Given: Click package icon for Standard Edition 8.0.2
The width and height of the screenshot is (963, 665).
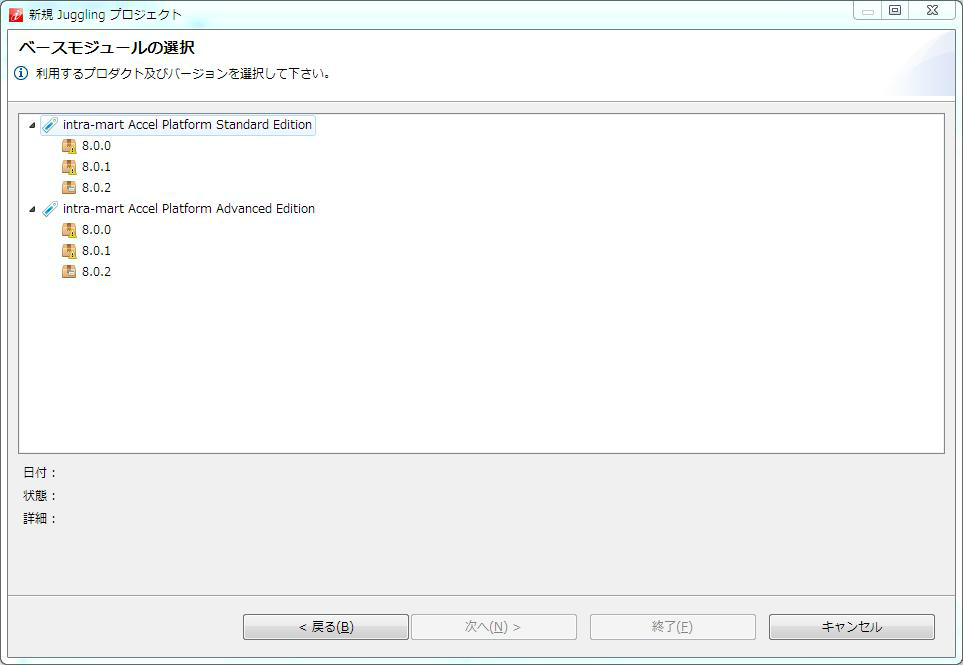Looking at the screenshot, I should [69, 188].
